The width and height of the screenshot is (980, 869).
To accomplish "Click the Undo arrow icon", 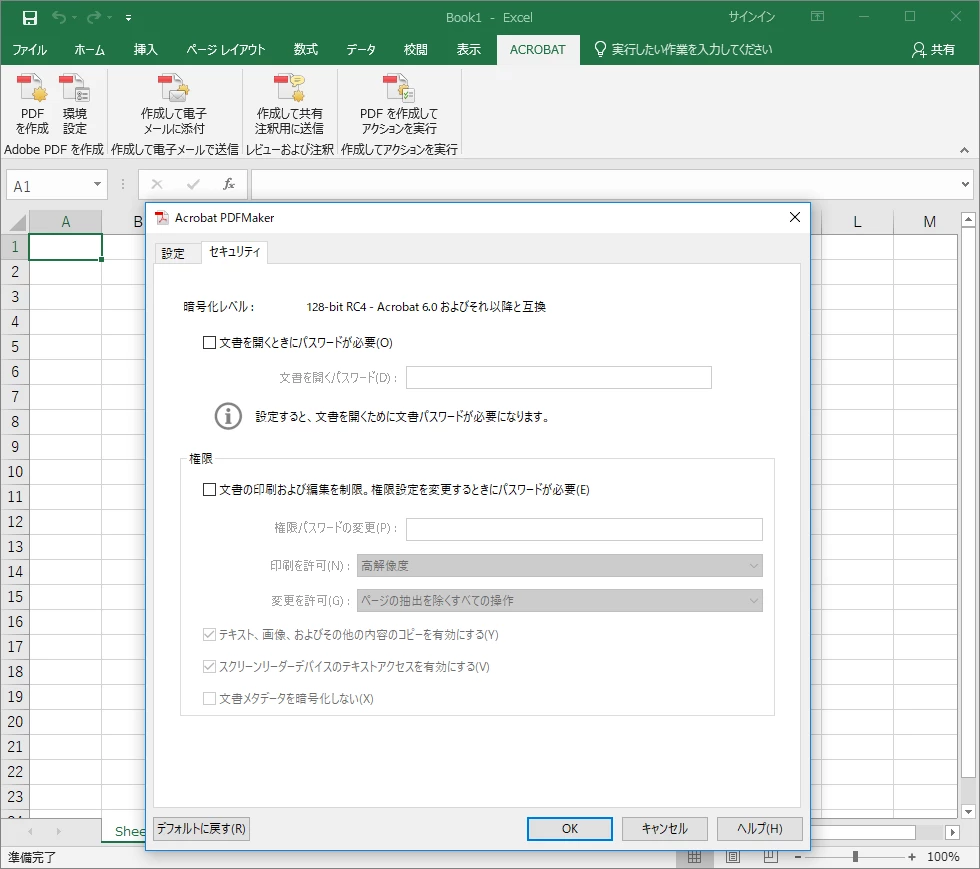I will pos(59,18).
